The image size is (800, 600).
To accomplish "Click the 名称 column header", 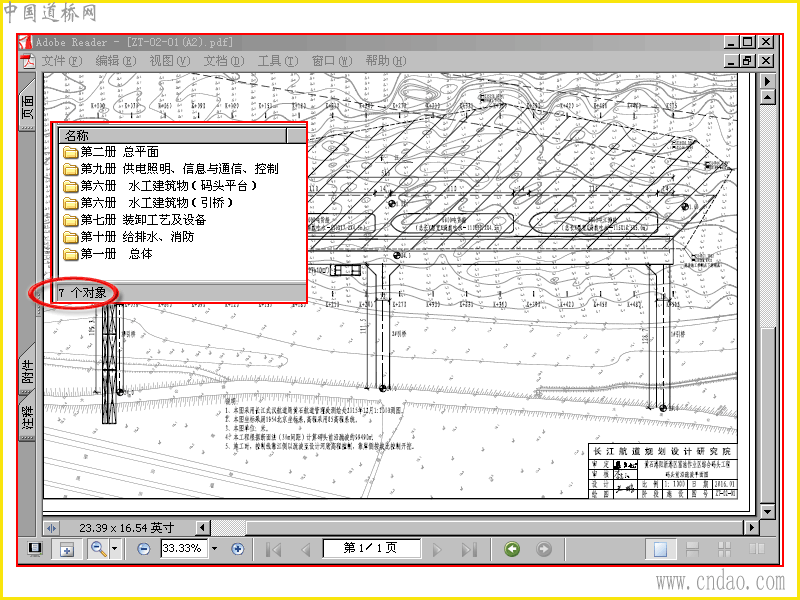I will [x=173, y=136].
